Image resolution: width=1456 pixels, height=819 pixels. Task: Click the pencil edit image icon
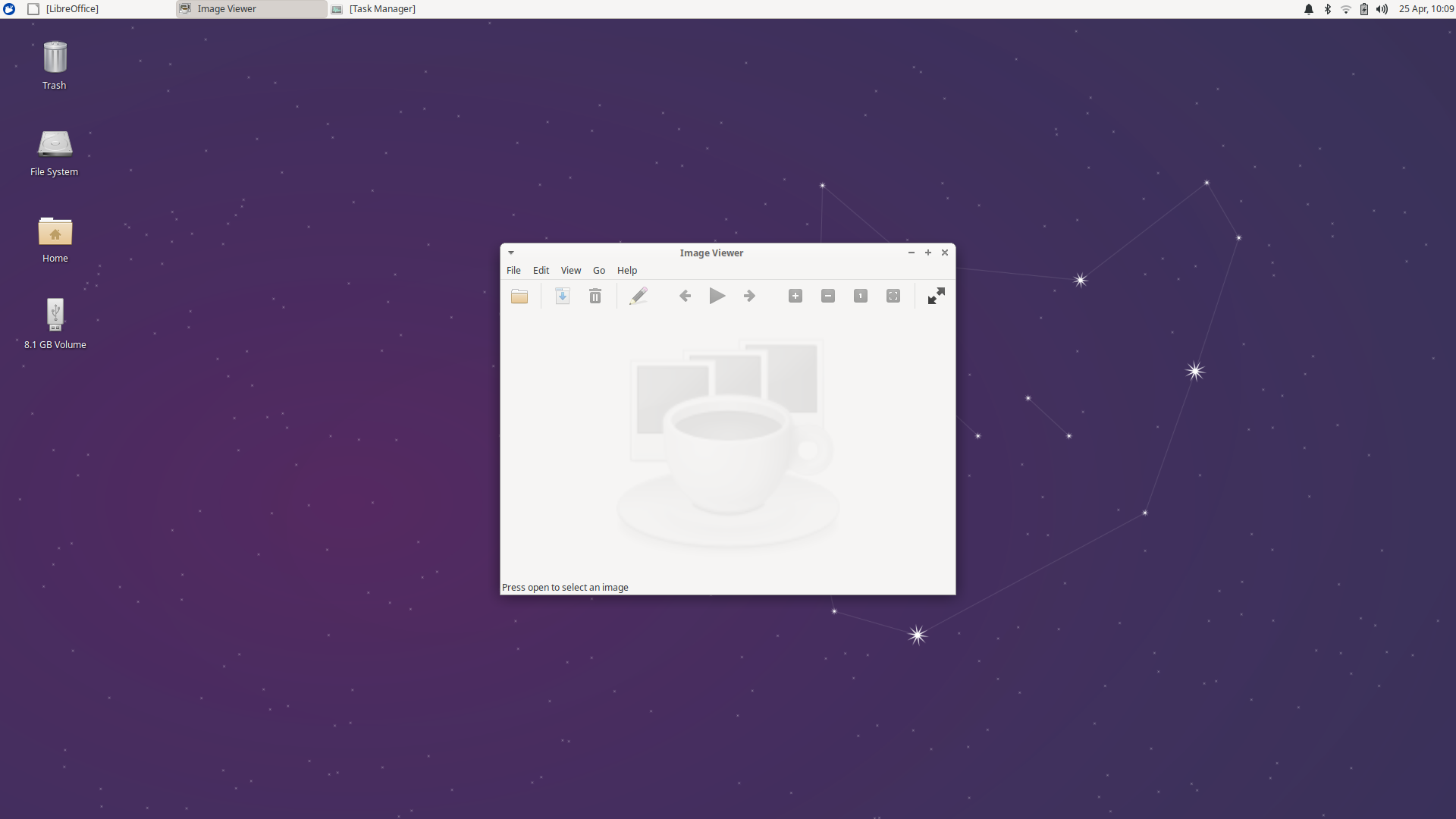click(x=639, y=297)
